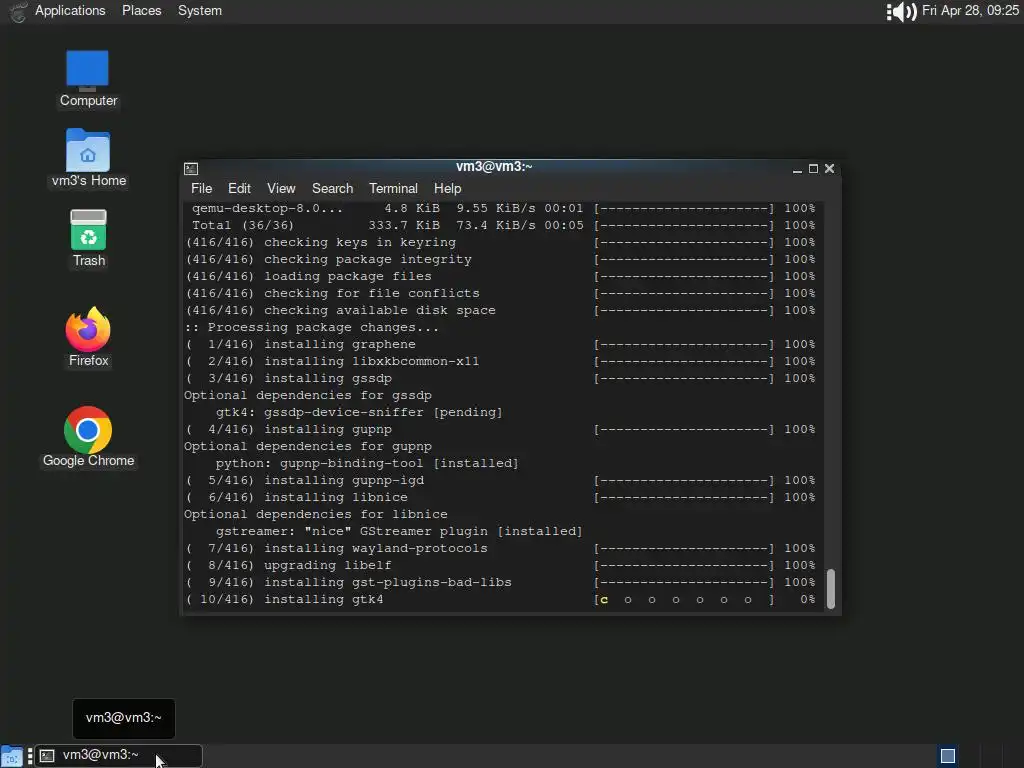Viewport: 1024px width, 768px height.
Task: Click the ':: Processing package changes...' line
Action: coord(312,327)
